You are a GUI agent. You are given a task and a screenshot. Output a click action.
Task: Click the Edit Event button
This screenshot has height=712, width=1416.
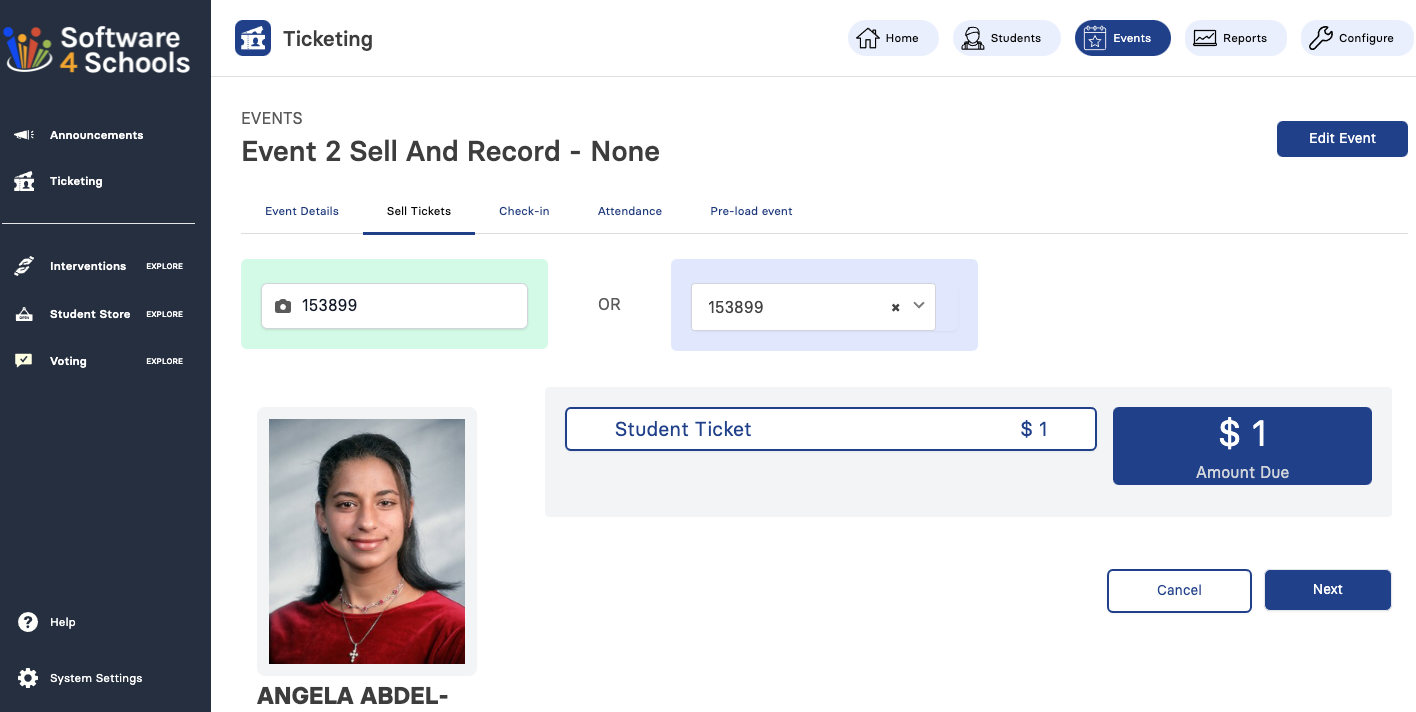point(1342,138)
